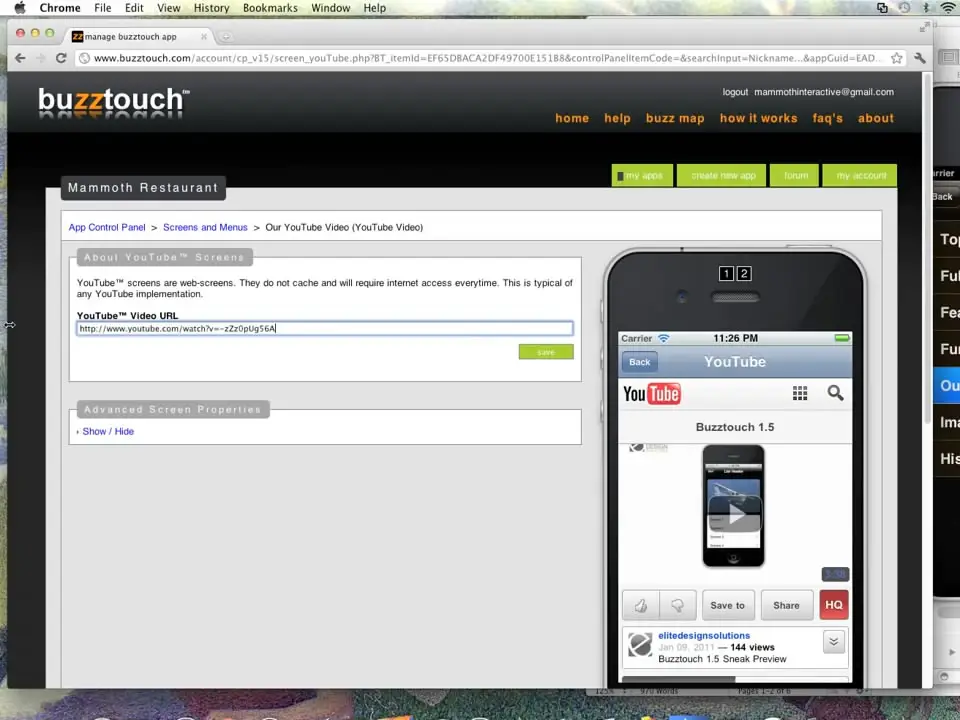Open the my apps tab

(x=642, y=176)
